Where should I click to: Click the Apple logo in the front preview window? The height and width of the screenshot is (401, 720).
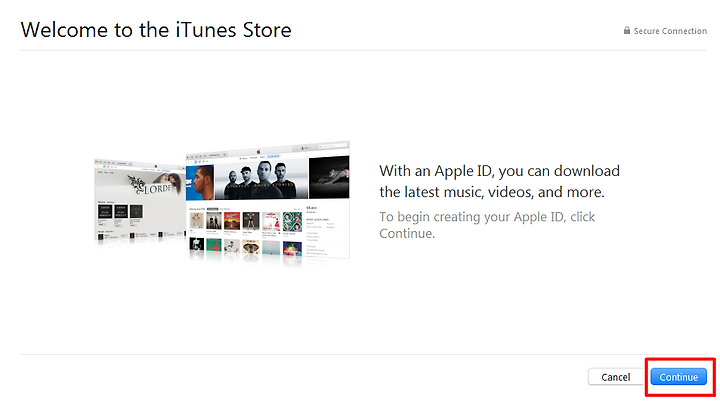[259, 152]
